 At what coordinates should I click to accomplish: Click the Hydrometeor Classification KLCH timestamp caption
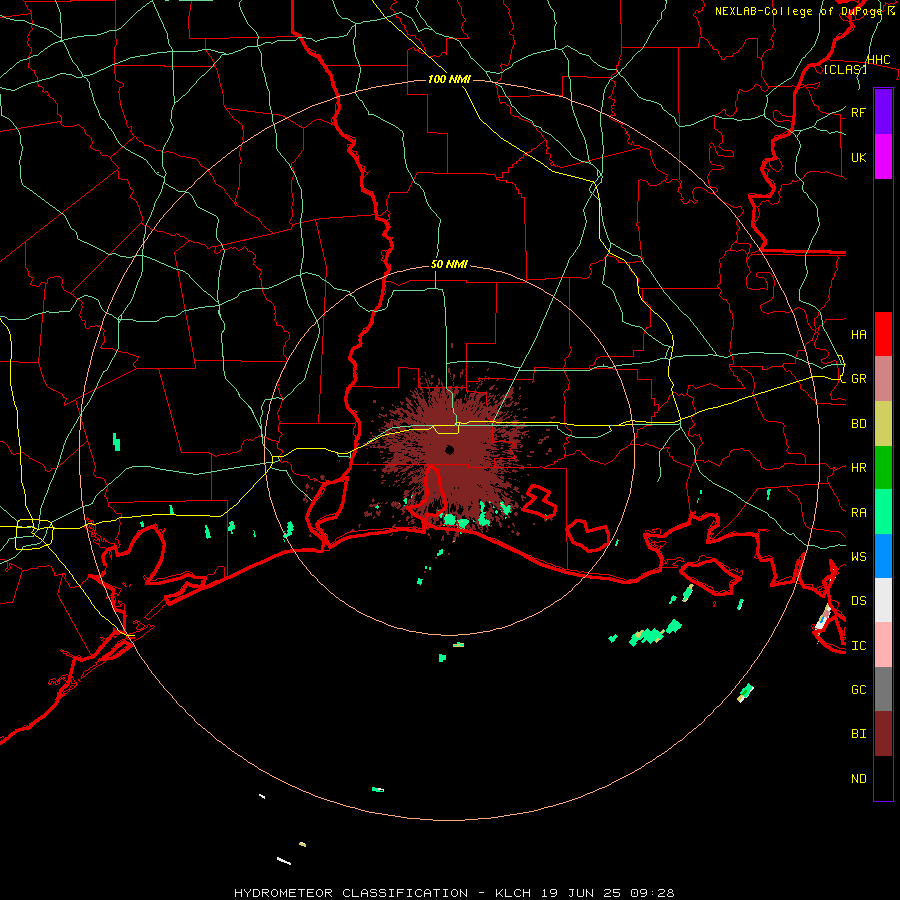pyautogui.click(x=454, y=893)
